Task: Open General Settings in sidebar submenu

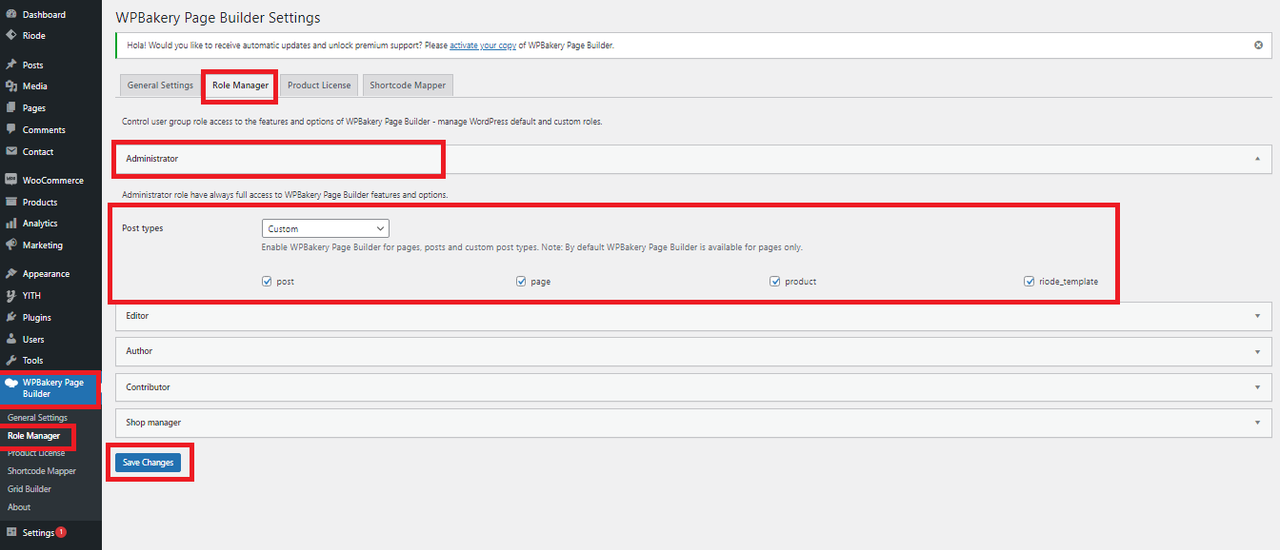Action: click(x=38, y=418)
